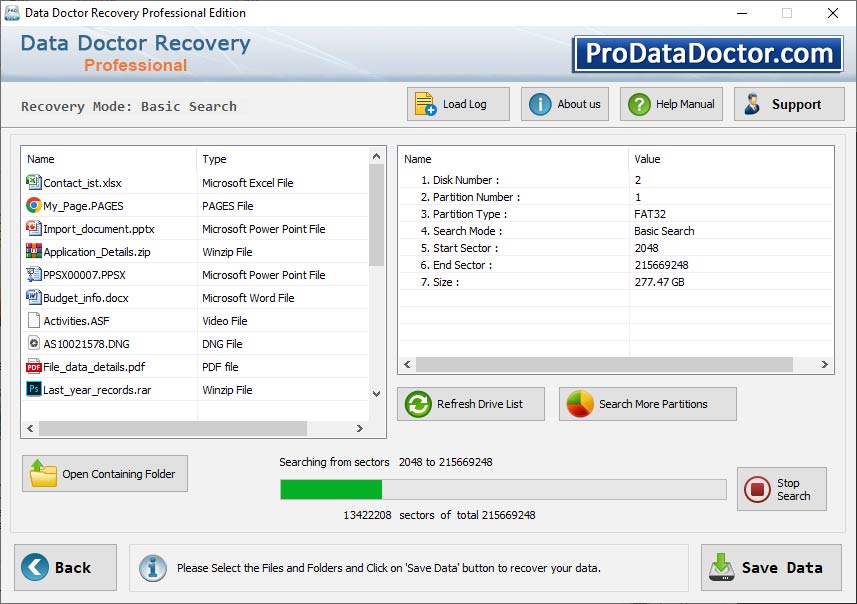Click the search progress bar
The image size is (857, 604).
coord(503,489)
